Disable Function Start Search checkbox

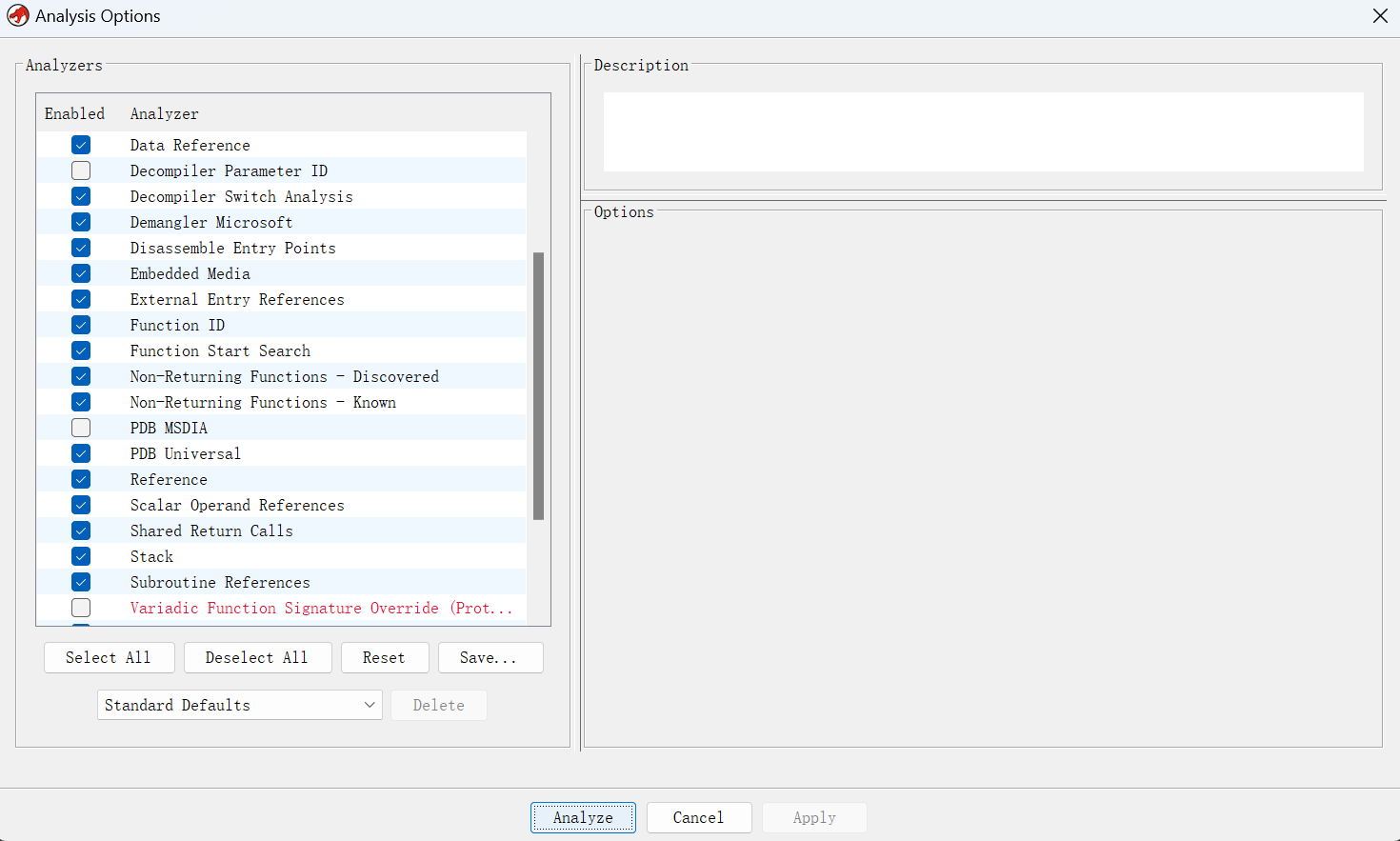(x=81, y=350)
